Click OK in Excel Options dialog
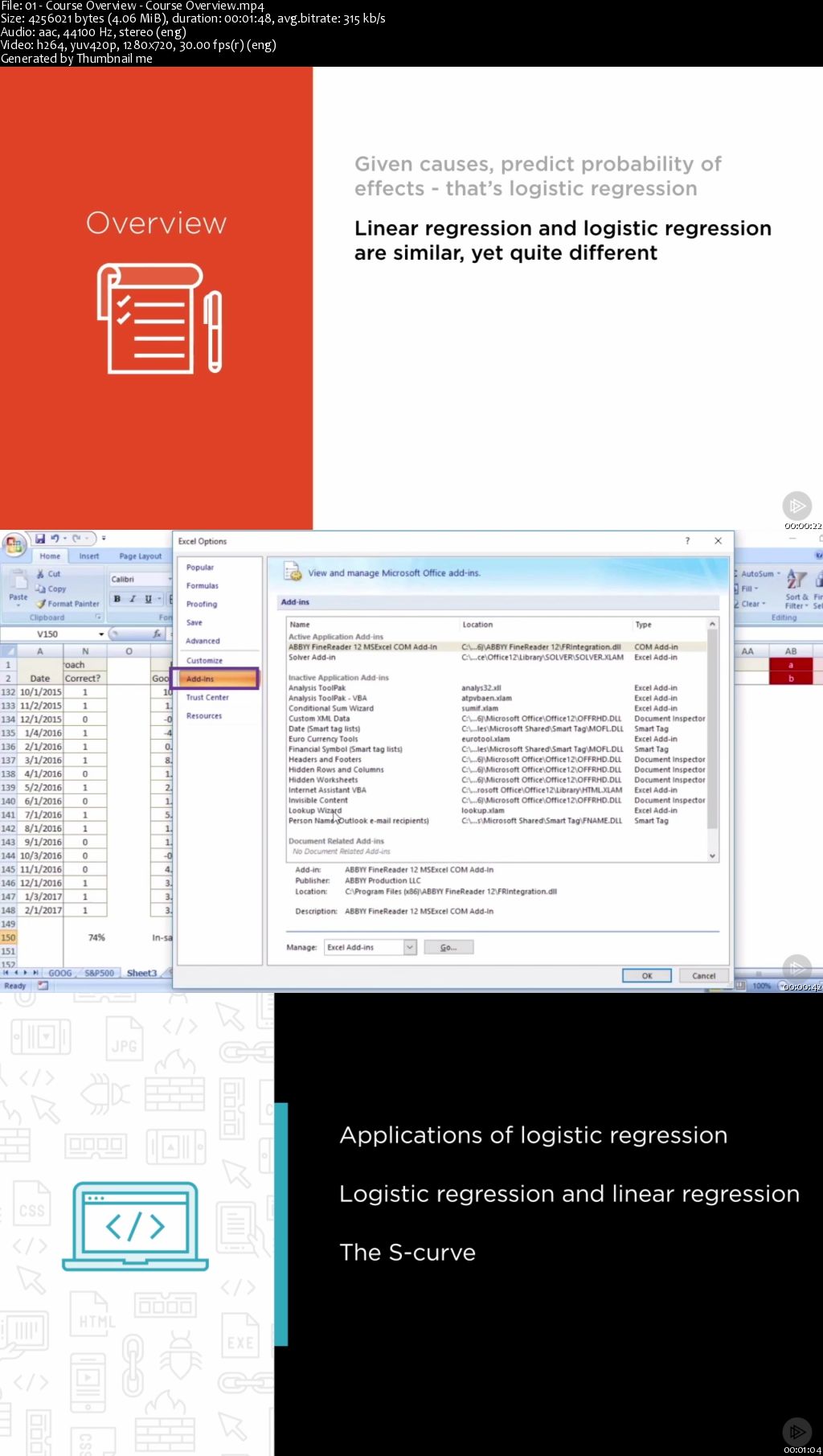Viewport: 823px width, 1456px height. [647, 976]
